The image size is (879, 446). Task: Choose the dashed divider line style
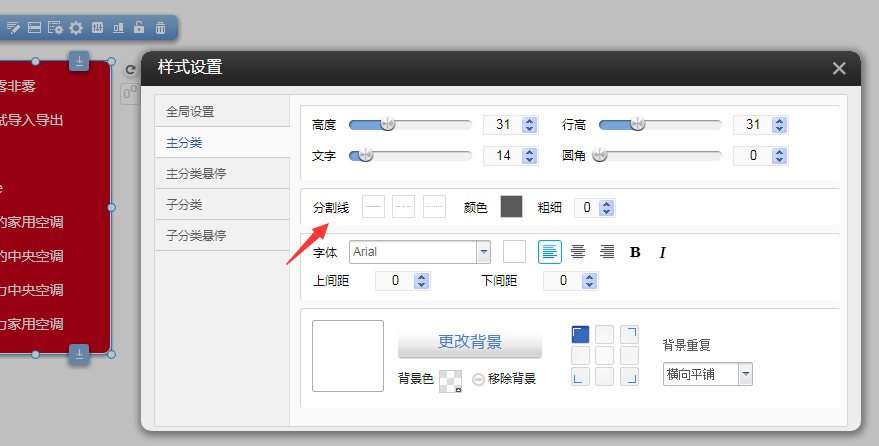[x=403, y=207]
